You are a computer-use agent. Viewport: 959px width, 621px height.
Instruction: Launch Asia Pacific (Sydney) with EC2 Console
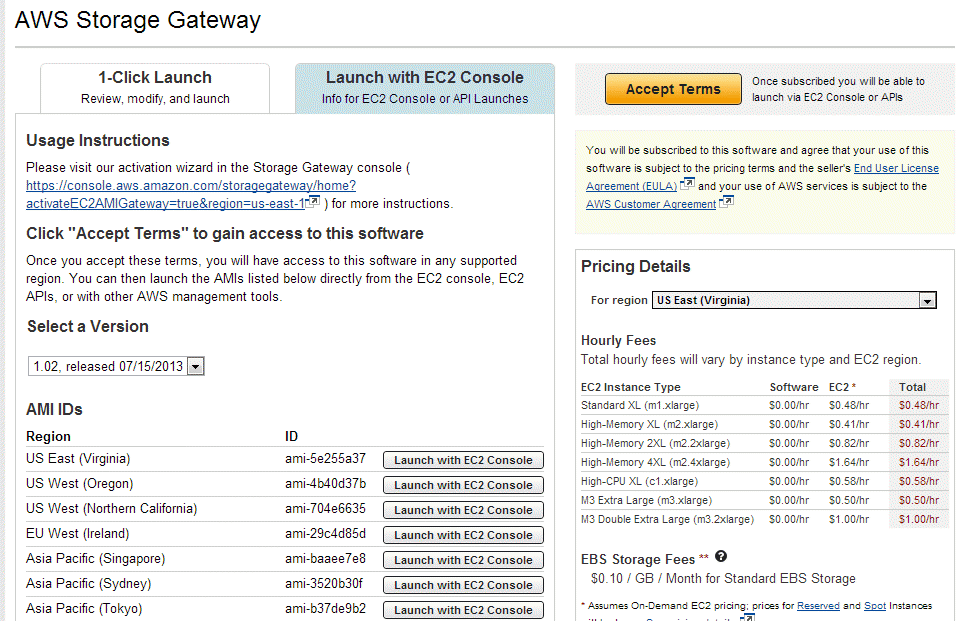463,586
